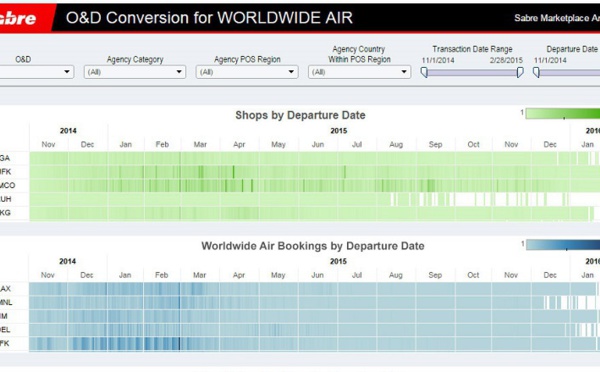The image size is (600, 372).
Task: Click the 2/28/2015 transaction end date
Action: [506, 60]
